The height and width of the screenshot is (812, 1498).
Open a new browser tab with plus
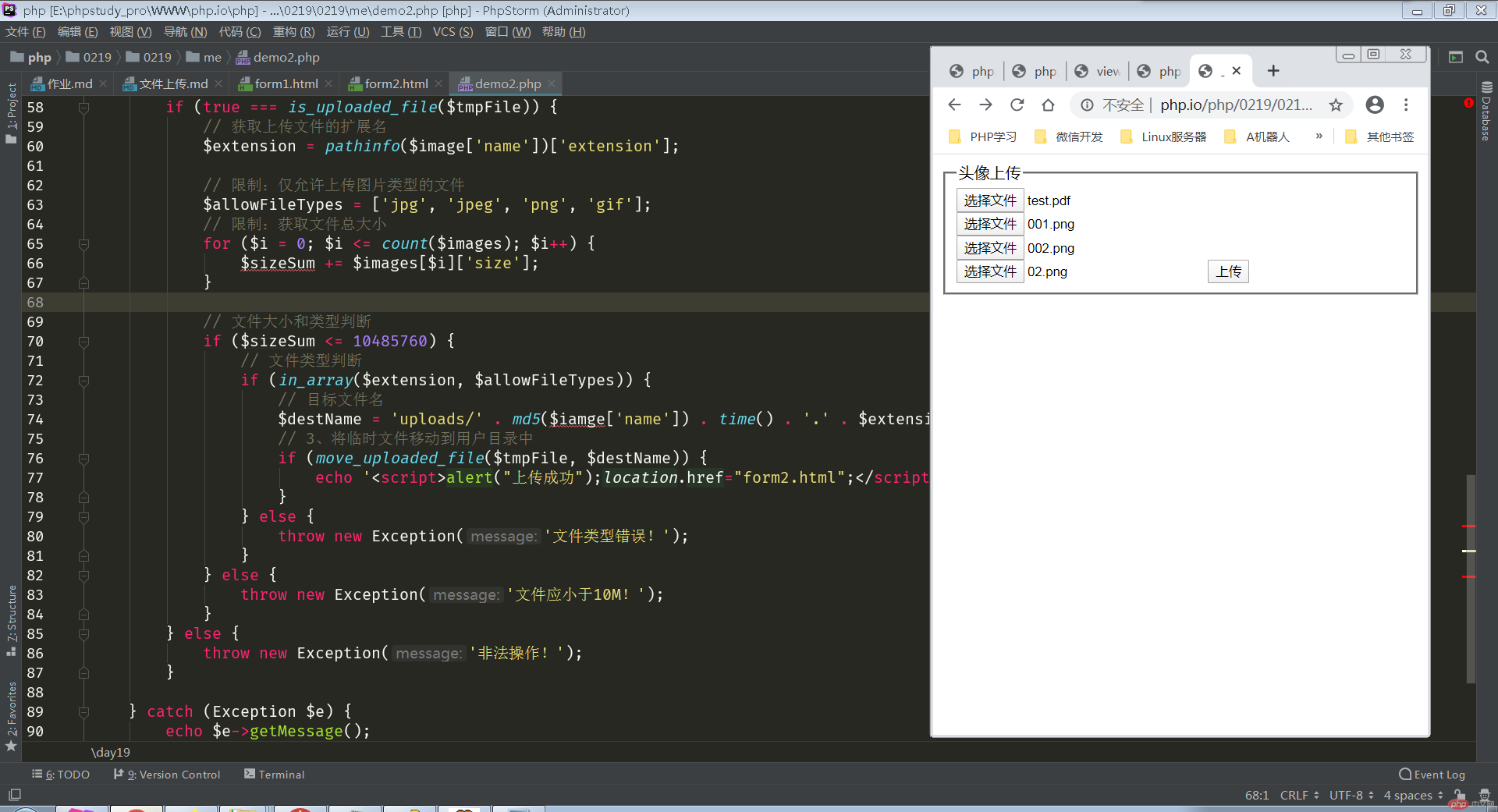[1273, 71]
